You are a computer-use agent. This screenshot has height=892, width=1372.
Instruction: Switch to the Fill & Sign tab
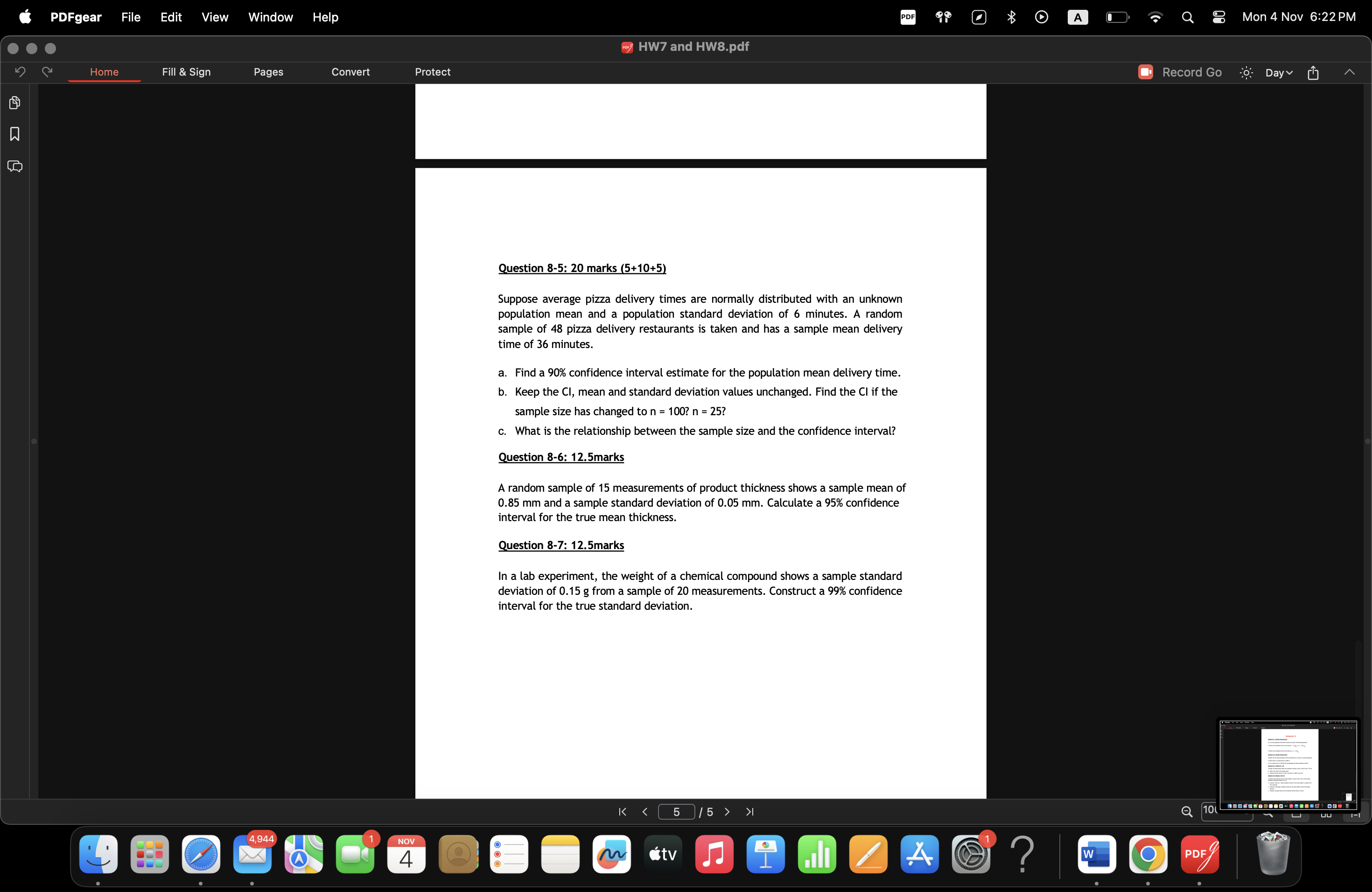point(186,72)
